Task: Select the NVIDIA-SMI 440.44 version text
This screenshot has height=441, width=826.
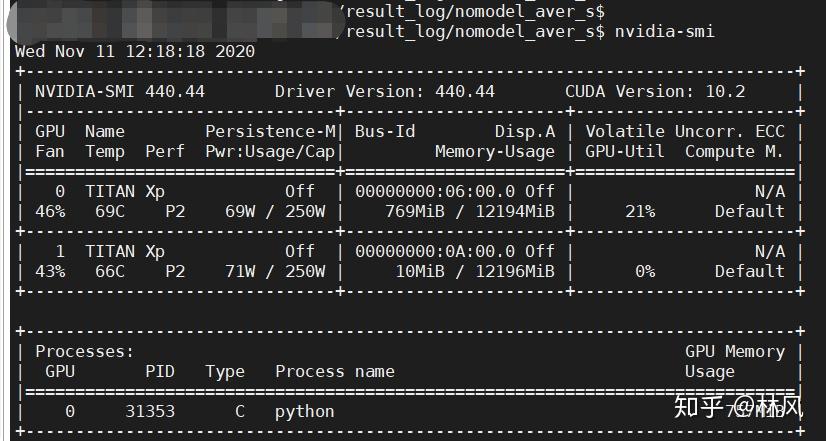Action: 120,91
